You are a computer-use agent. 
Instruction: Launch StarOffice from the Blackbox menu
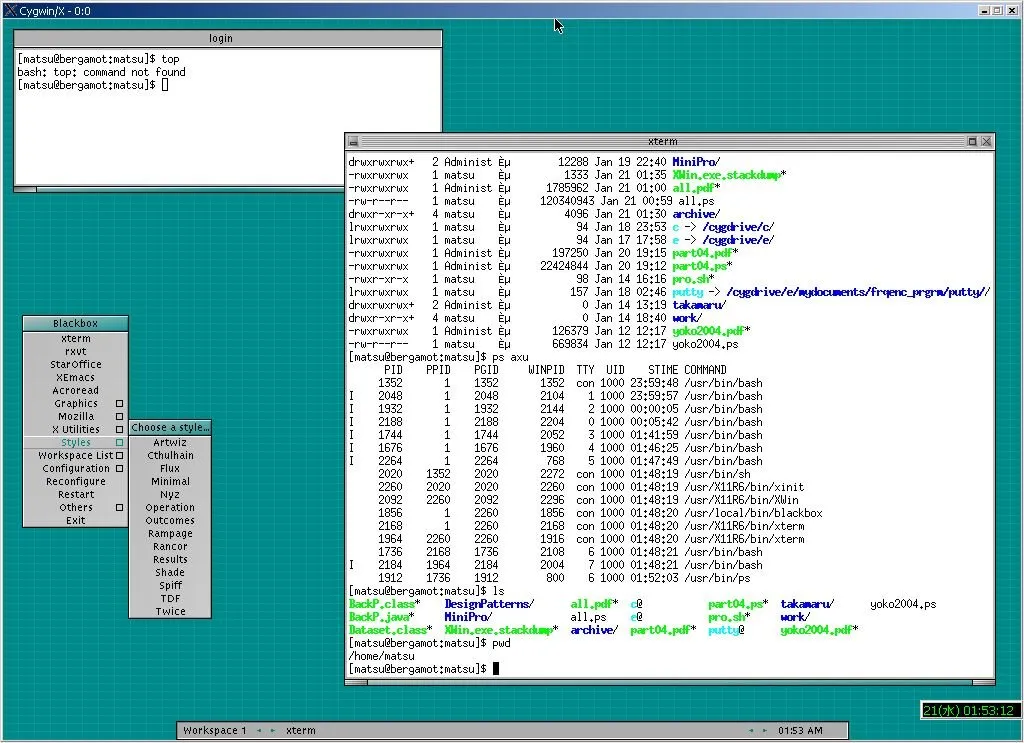point(76,365)
